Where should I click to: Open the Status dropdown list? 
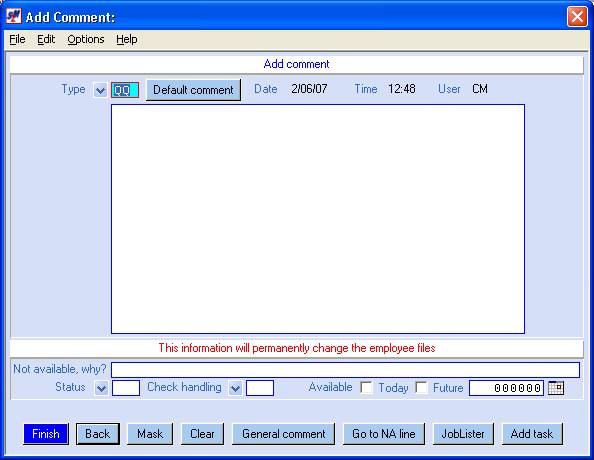[x=101, y=388]
